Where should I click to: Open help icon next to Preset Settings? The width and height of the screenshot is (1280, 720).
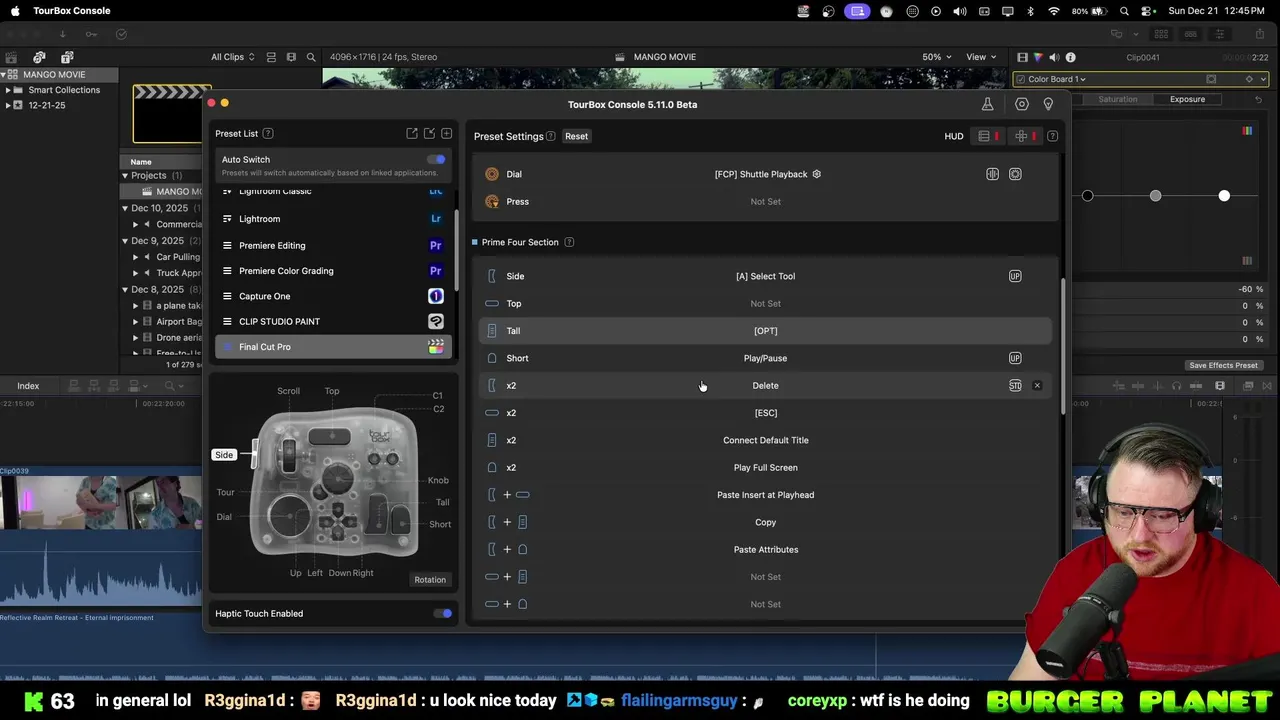tap(550, 136)
